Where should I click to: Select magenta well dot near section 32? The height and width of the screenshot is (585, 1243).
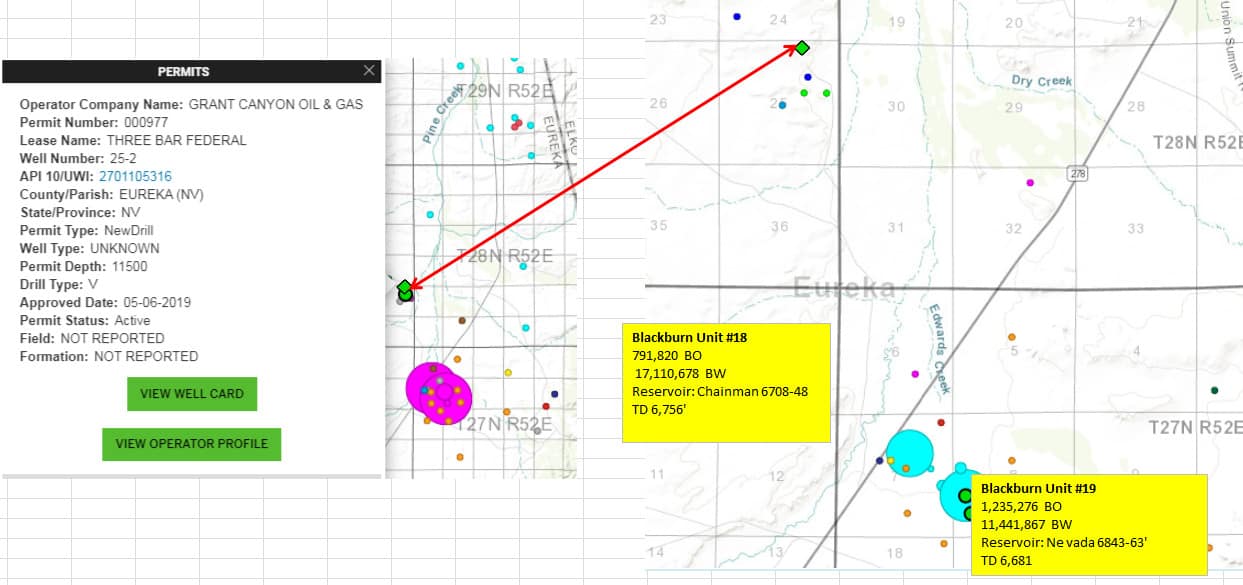1030,183
